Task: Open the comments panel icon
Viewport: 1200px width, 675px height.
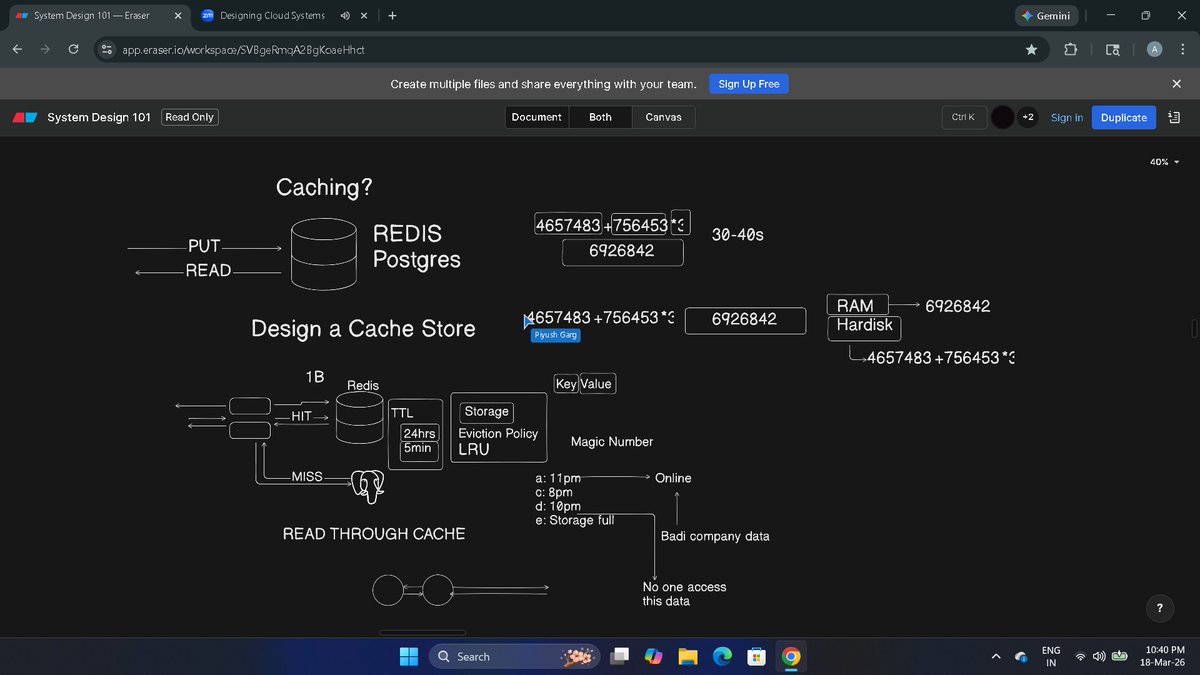Action: 1174,117
